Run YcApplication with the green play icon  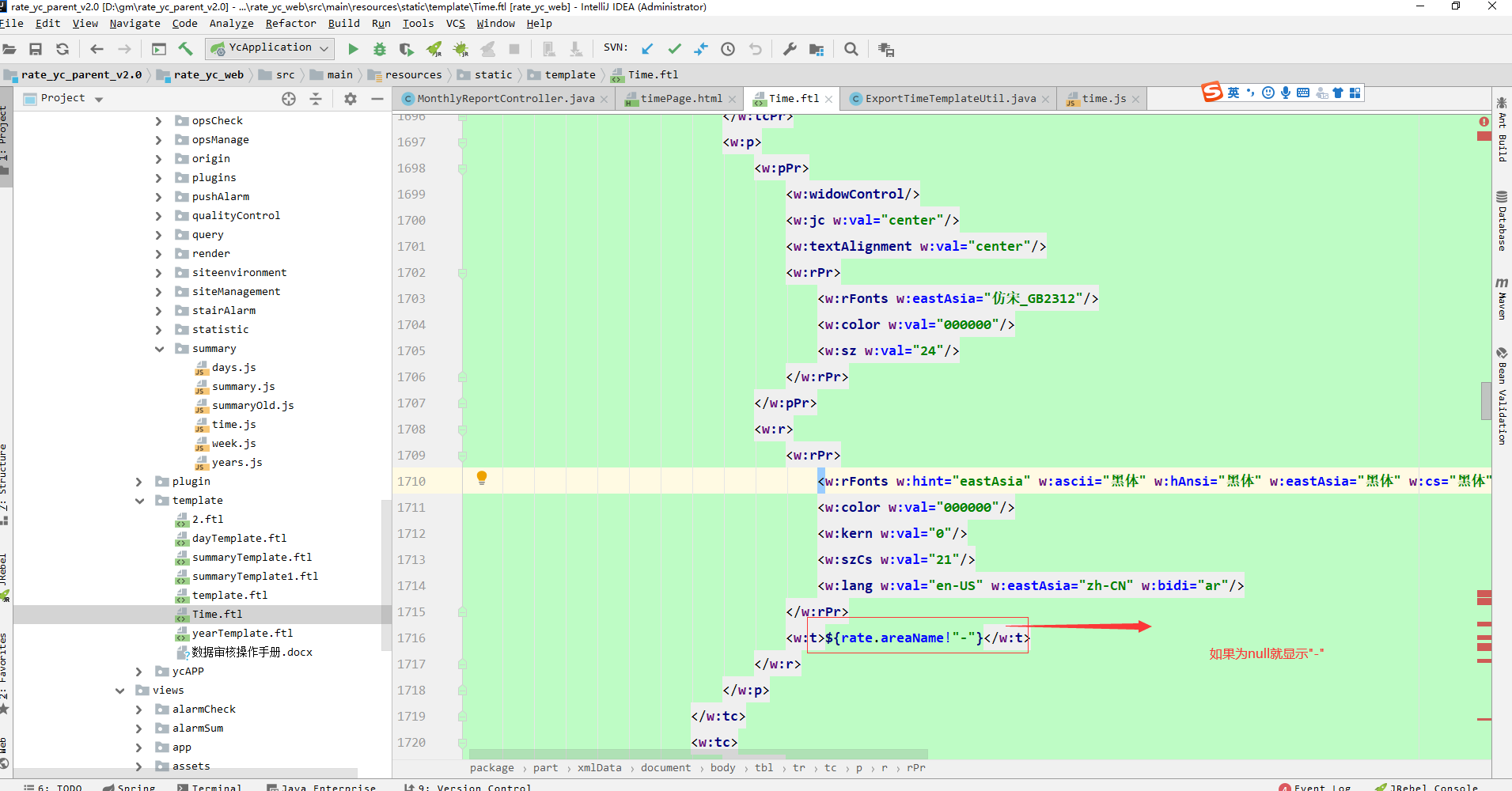(x=353, y=49)
